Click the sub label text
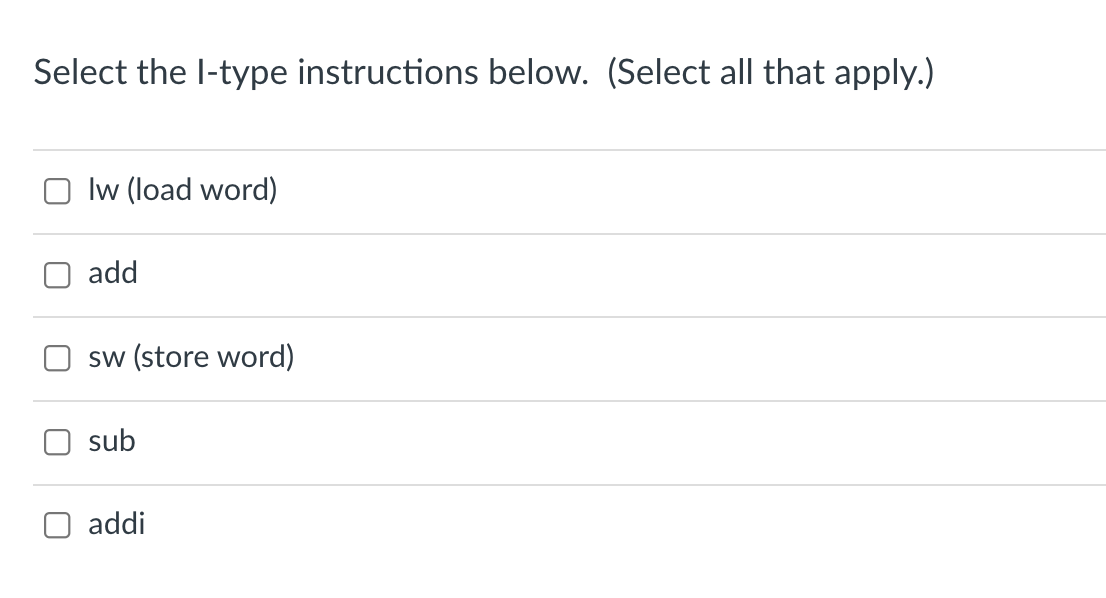 [x=112, y=441]
